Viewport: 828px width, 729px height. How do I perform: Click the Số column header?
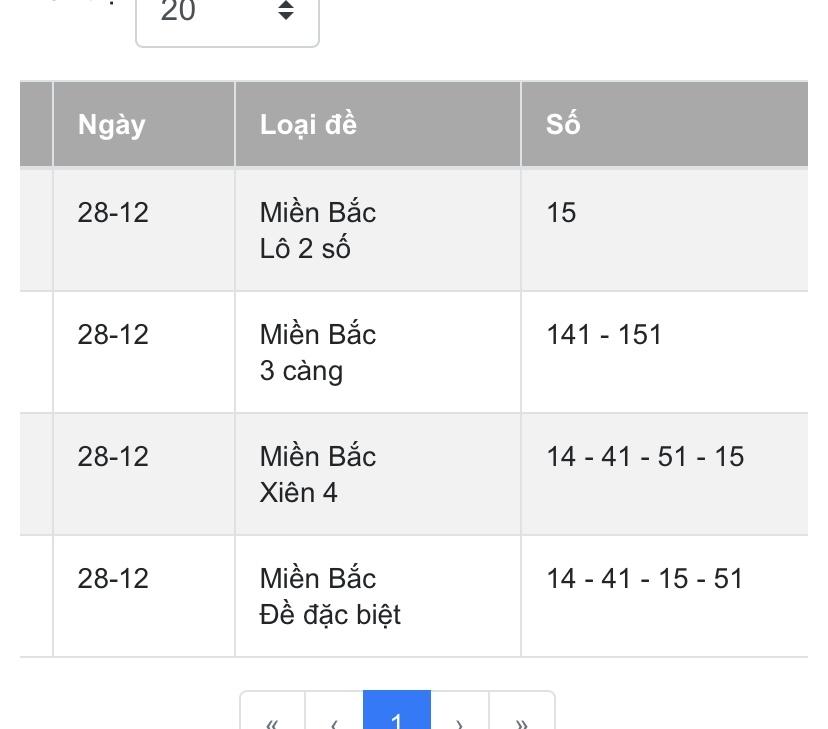563,125
